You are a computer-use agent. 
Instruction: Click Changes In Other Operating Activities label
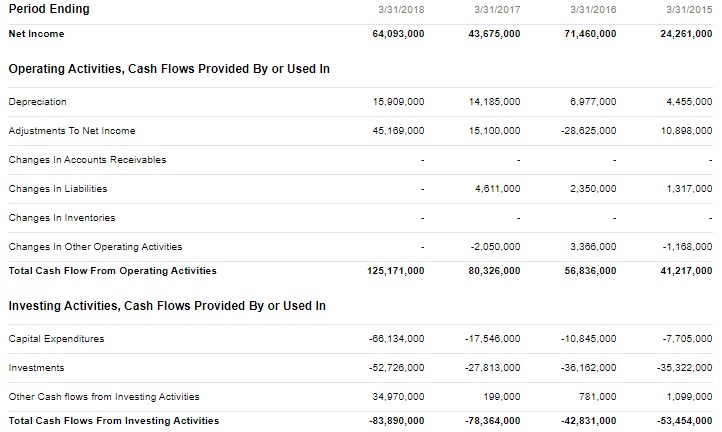tap(95, 247)
